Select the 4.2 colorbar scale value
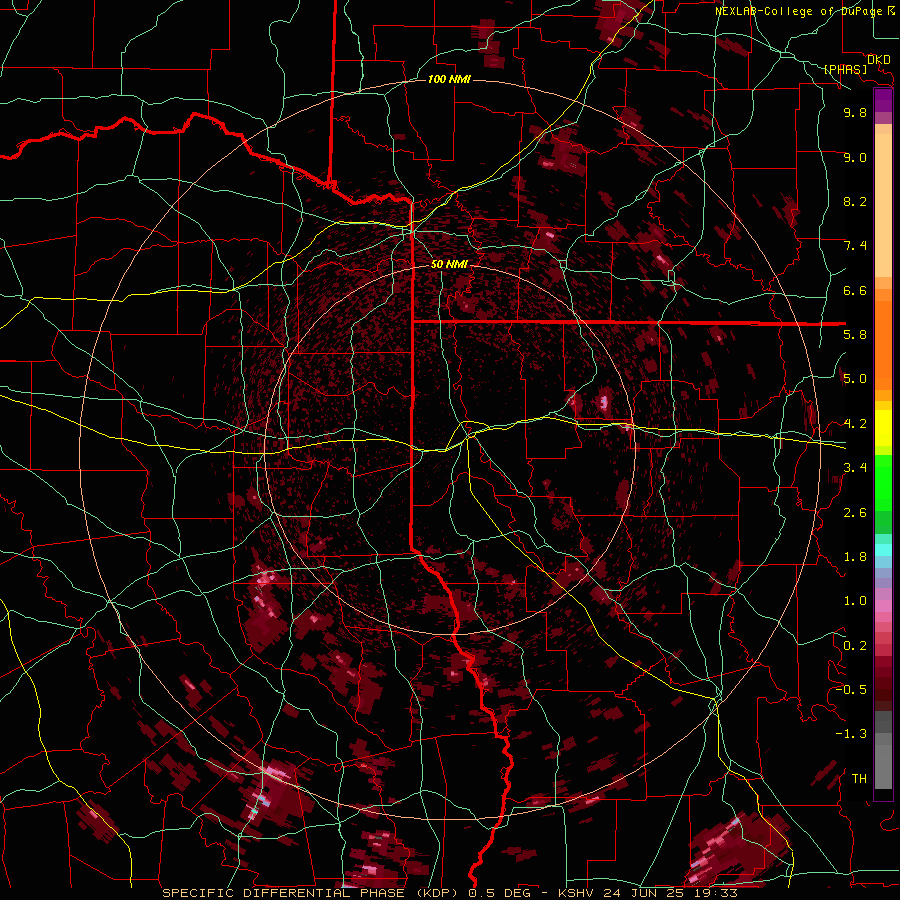 [855, 424]
